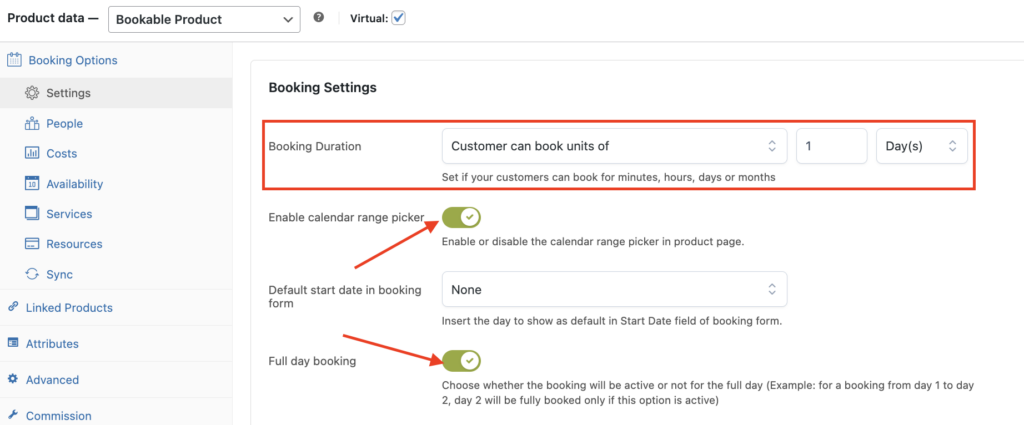Click the Booking Options calendar icon
Viewport: 1024px width, 425px height.
pyautogui.click(x=14, y=60)
